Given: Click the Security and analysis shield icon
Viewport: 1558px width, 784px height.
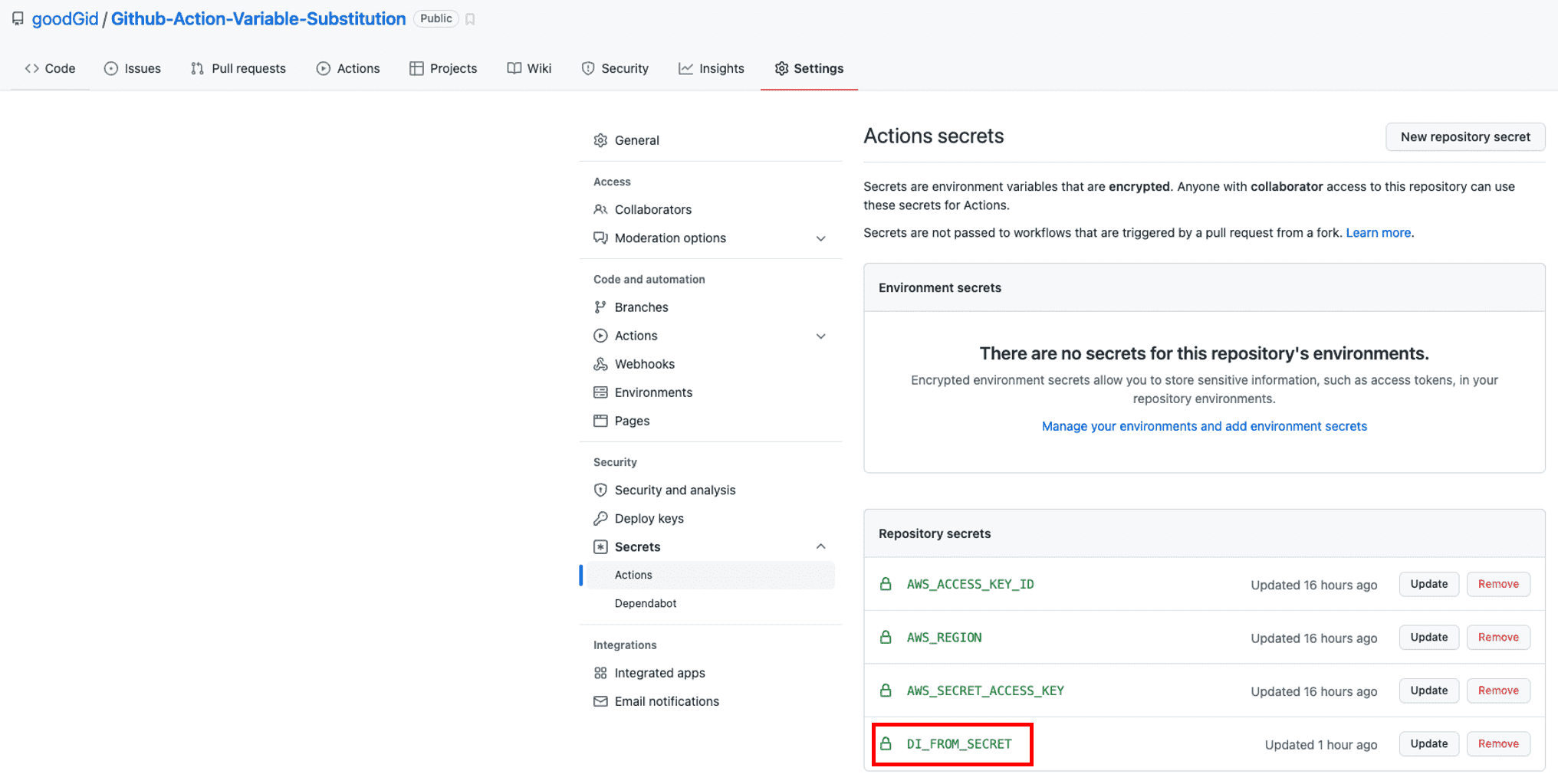Looking at the screenshot, I should pyautogui.click(x=600, y=490).
